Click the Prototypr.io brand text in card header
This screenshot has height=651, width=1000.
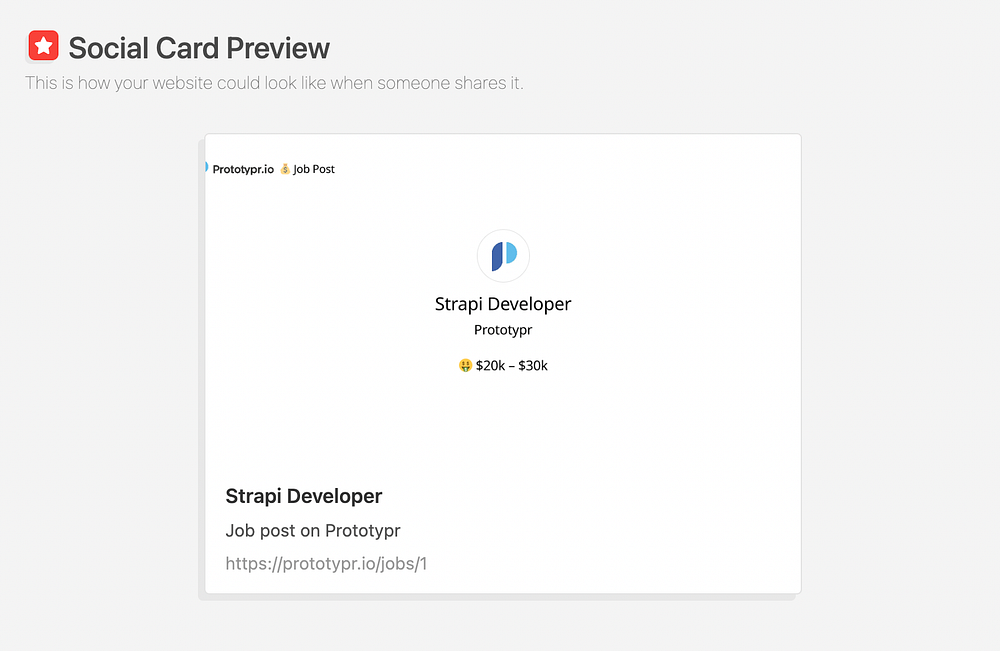point(243,169)
